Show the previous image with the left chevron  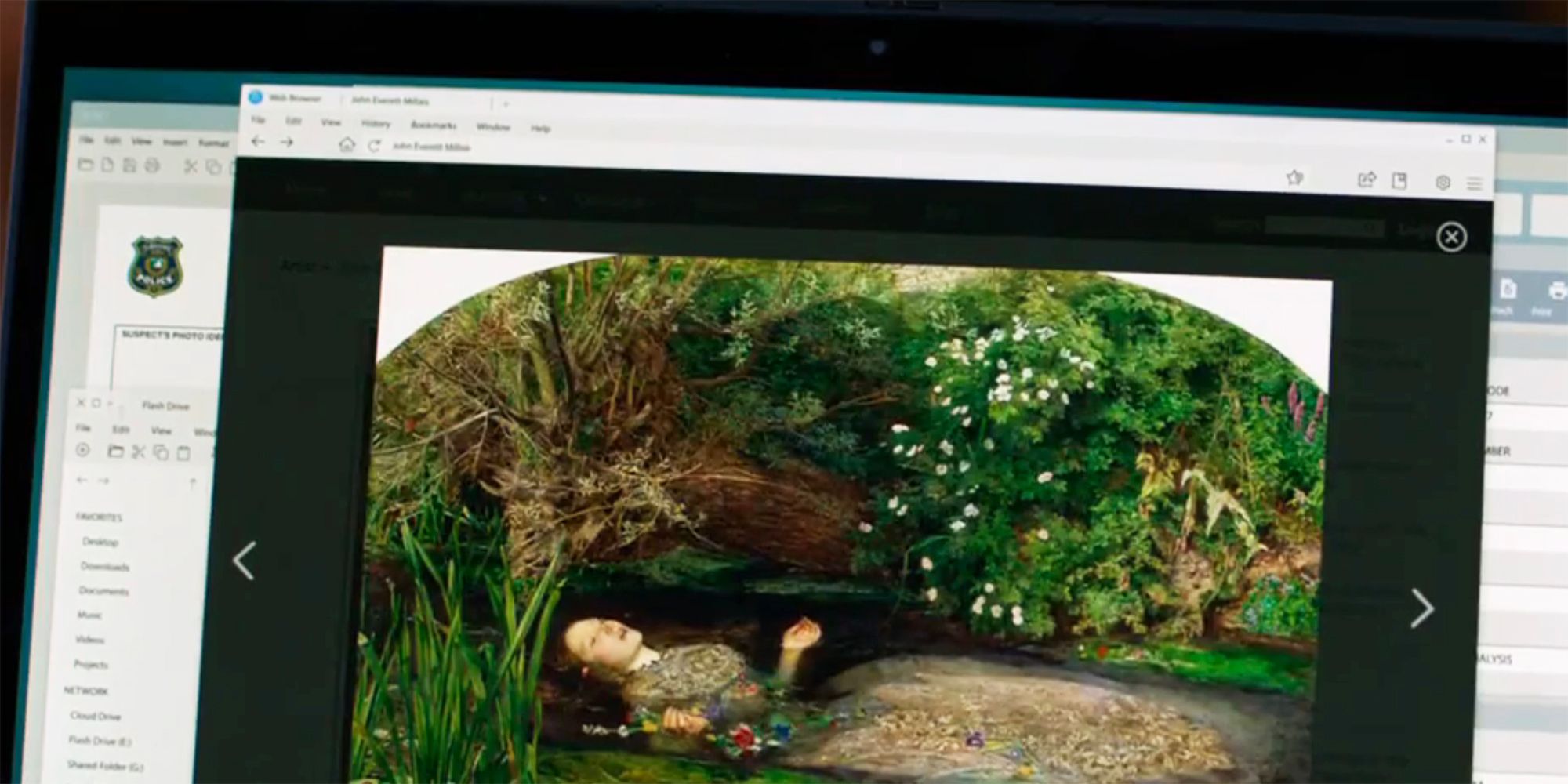(x=244, y=561)
